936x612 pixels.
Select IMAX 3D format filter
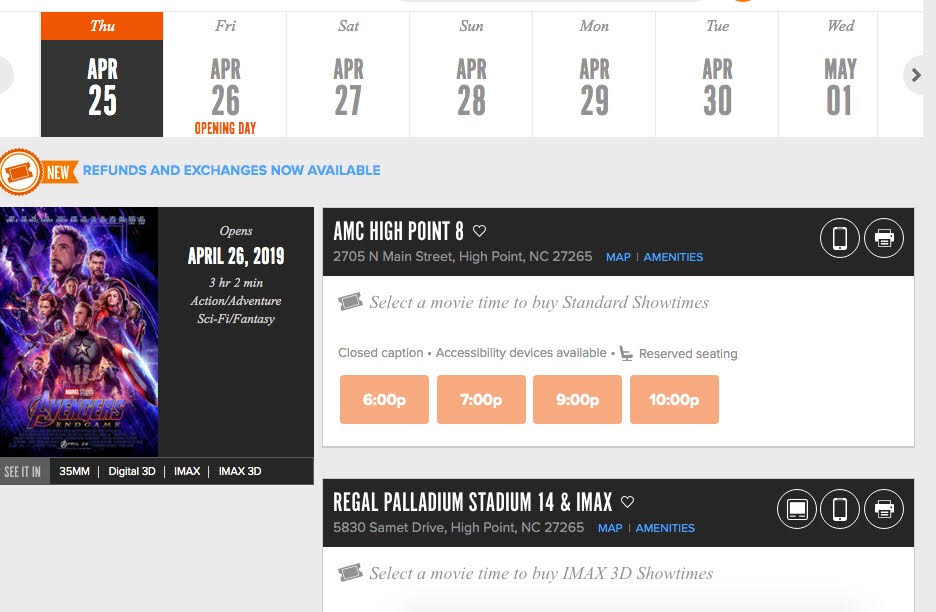pyautogui.click(x=240, y=471)
